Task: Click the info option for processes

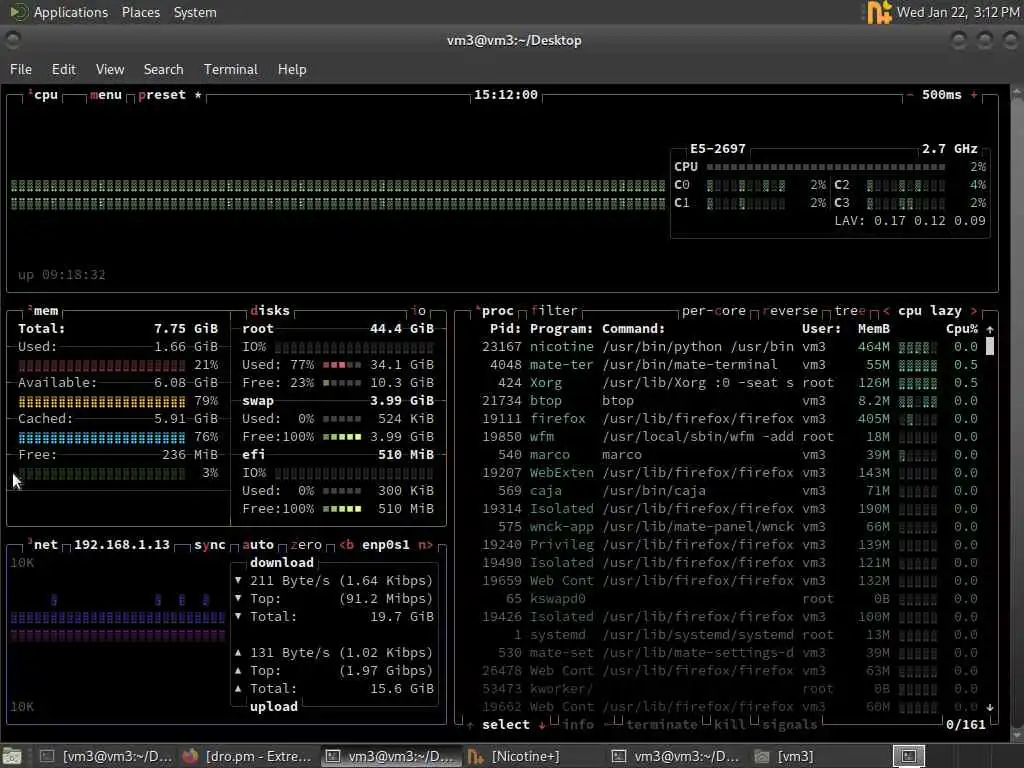Action: pos(578,724)
